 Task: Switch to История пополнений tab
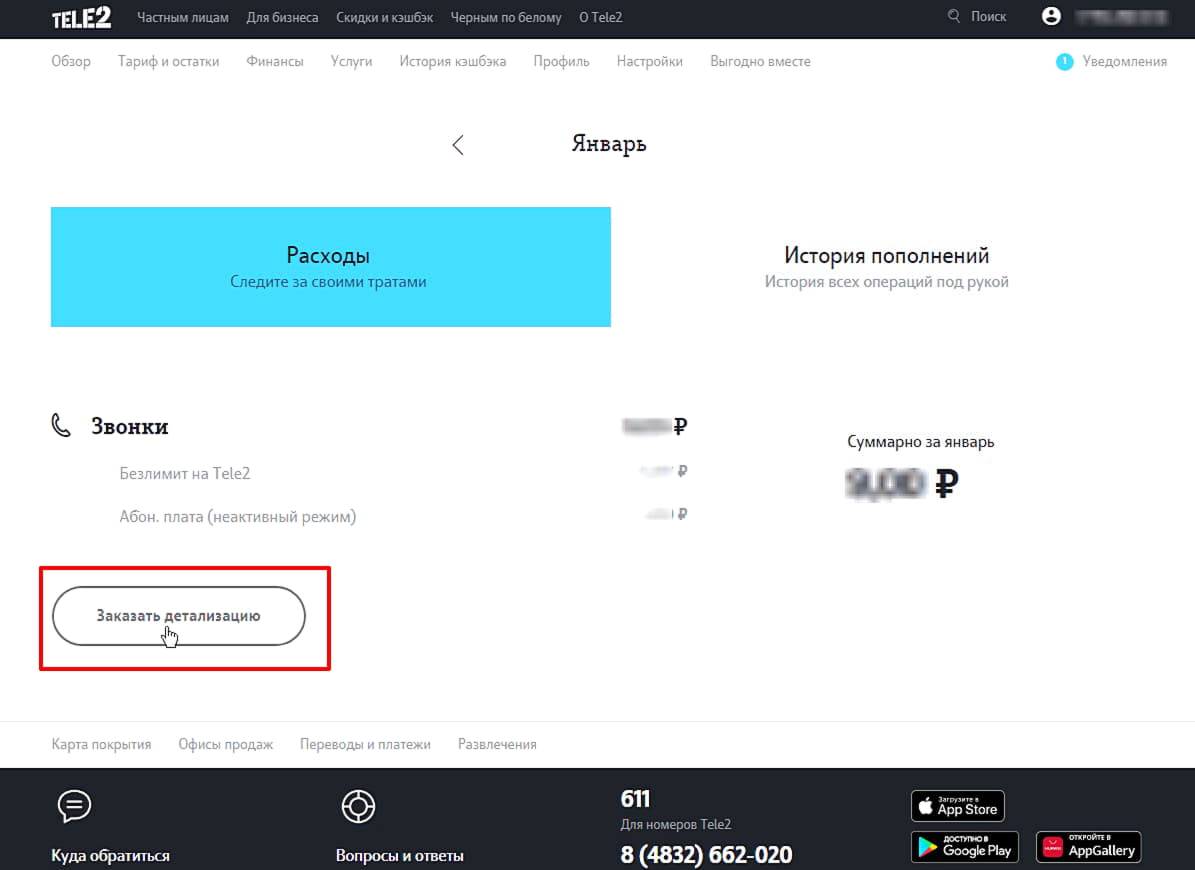click(886, 266)
